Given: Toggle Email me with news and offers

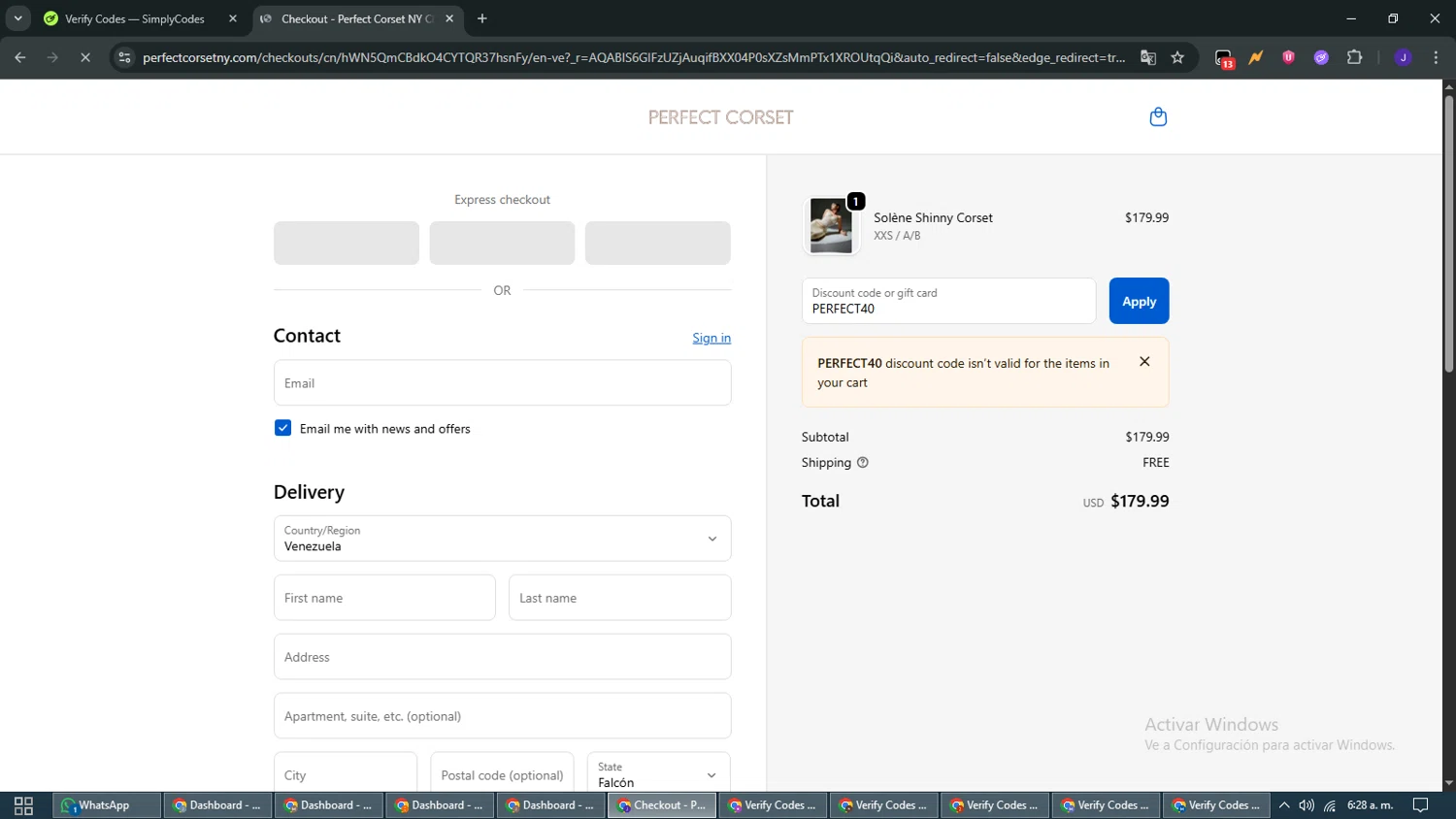Looking at the screenshot, I should pyautogui.click(x=282, y=428).
